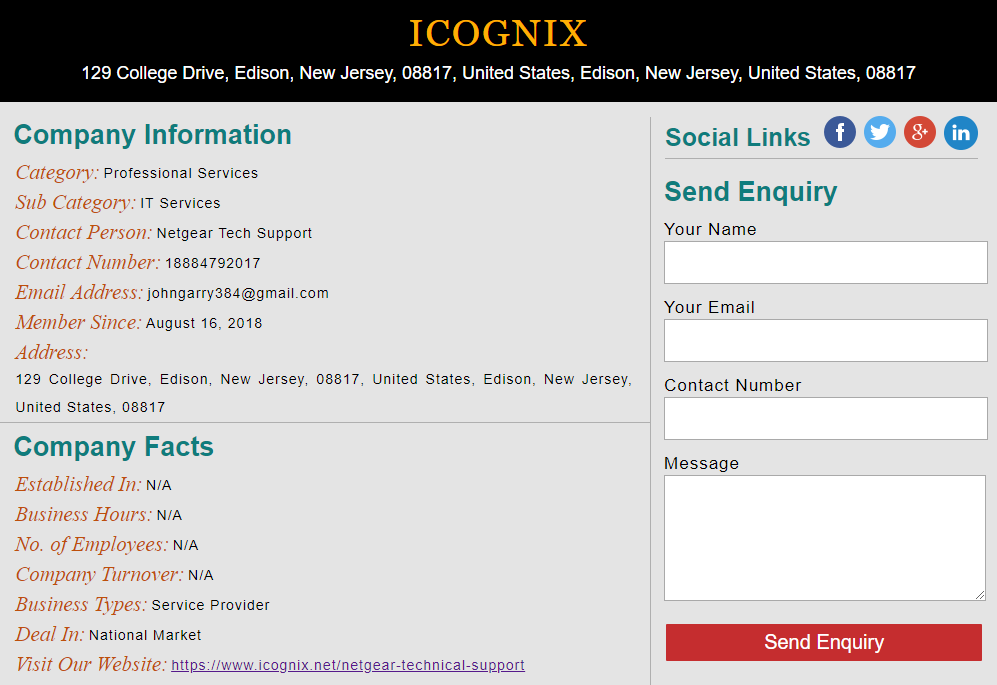Screen dimensions: 997x685
Task: Submit the form with Send Enquiry button
Action: [x=823, y=642]
